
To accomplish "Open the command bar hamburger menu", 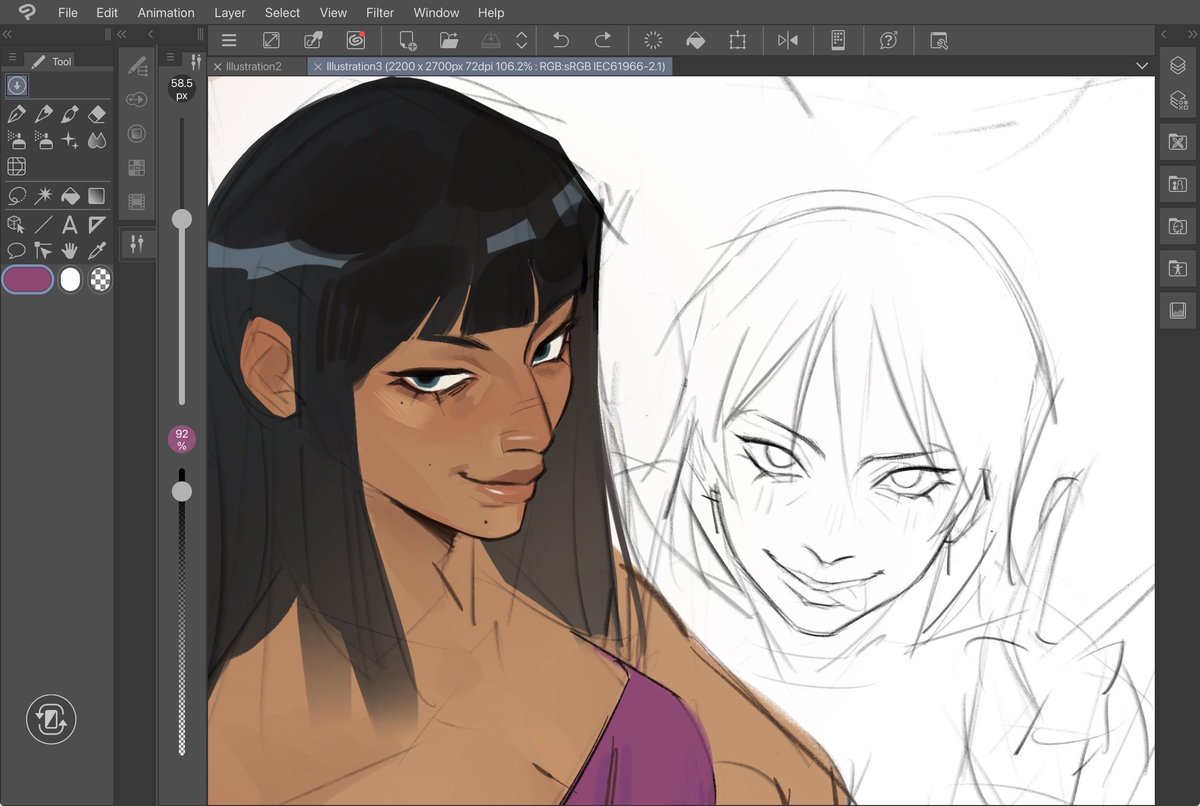I will (x=229, y=40).
